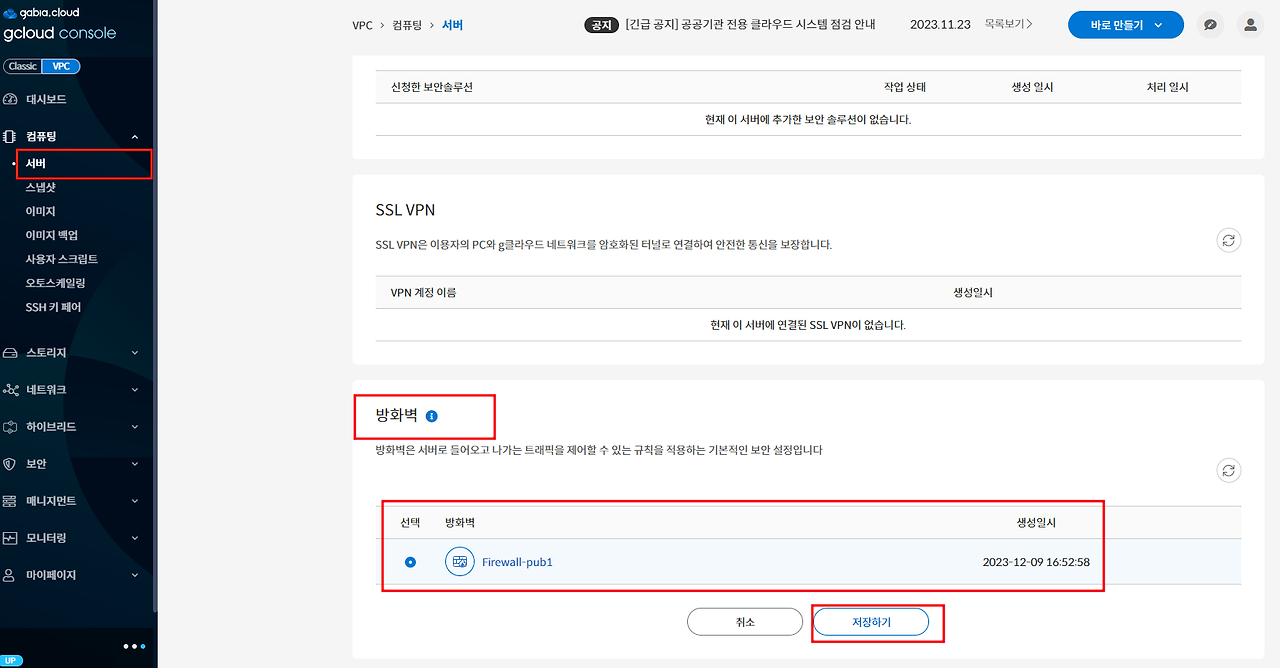Click the security (보안) shield icon
Image resolution: width=1280 pixels, height=668 pixels.
[x=11, y=463]
